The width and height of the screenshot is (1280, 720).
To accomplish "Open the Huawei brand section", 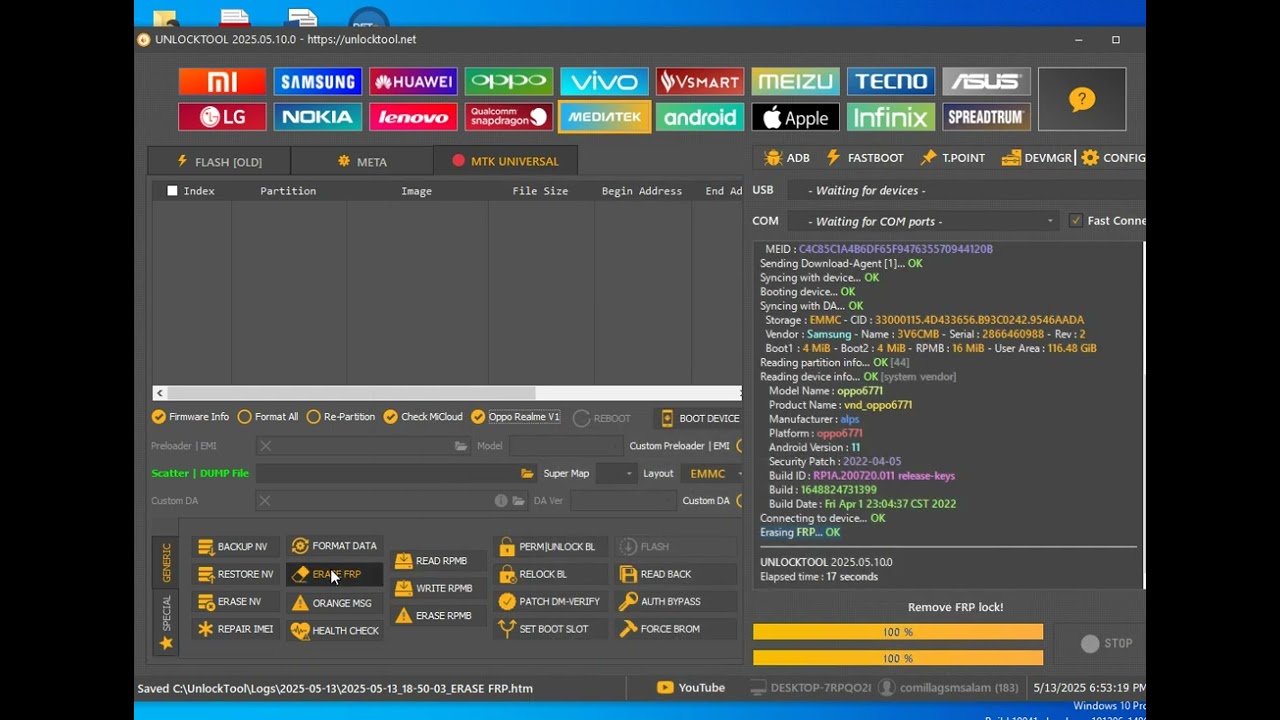I will pyautogui.click(x=413, y=81).
